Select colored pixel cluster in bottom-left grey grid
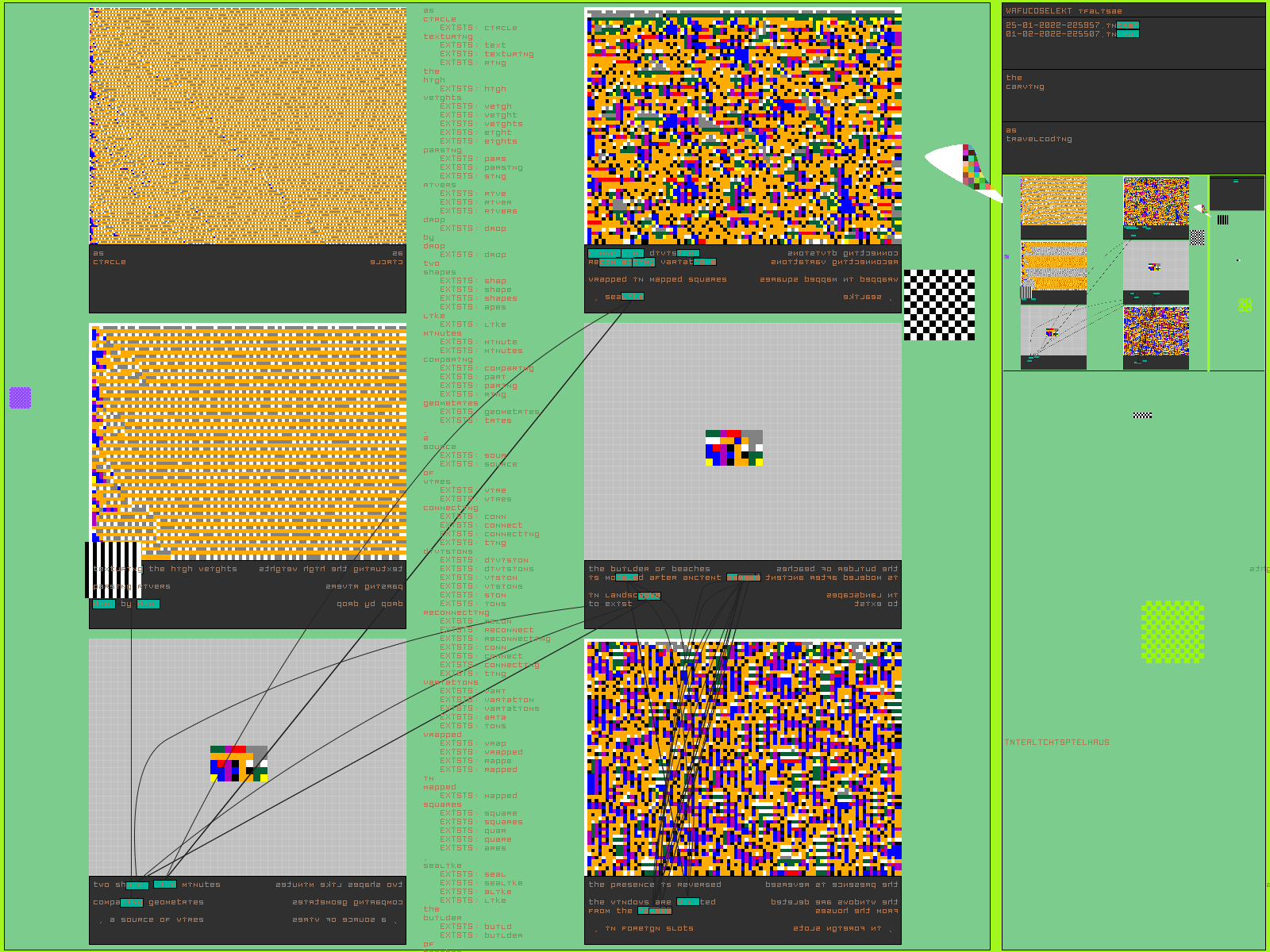Screen dimensions: 1270x952 pos(238,763)
